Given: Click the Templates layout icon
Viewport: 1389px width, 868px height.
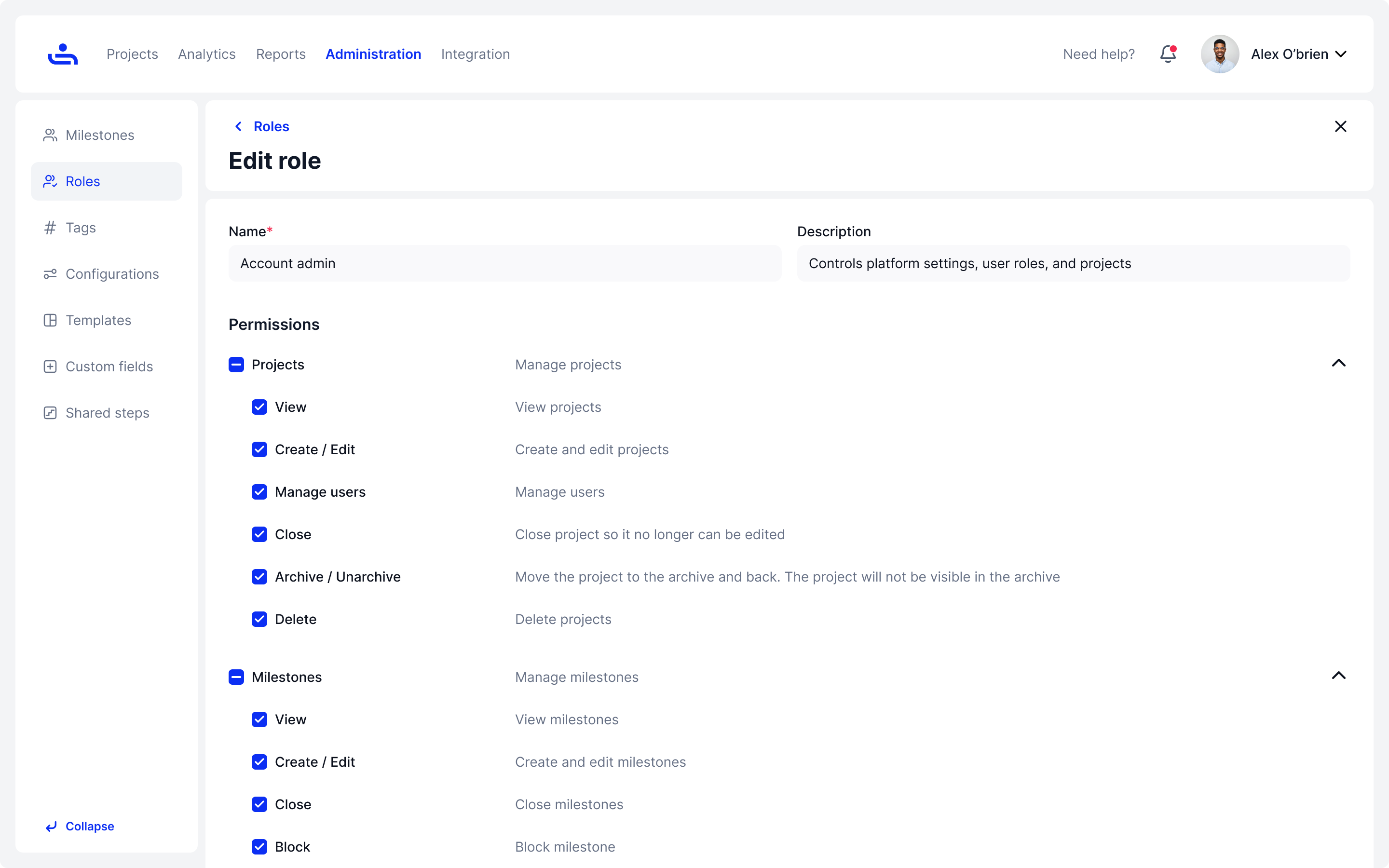Looking at the screenshot, I should 50,320.
